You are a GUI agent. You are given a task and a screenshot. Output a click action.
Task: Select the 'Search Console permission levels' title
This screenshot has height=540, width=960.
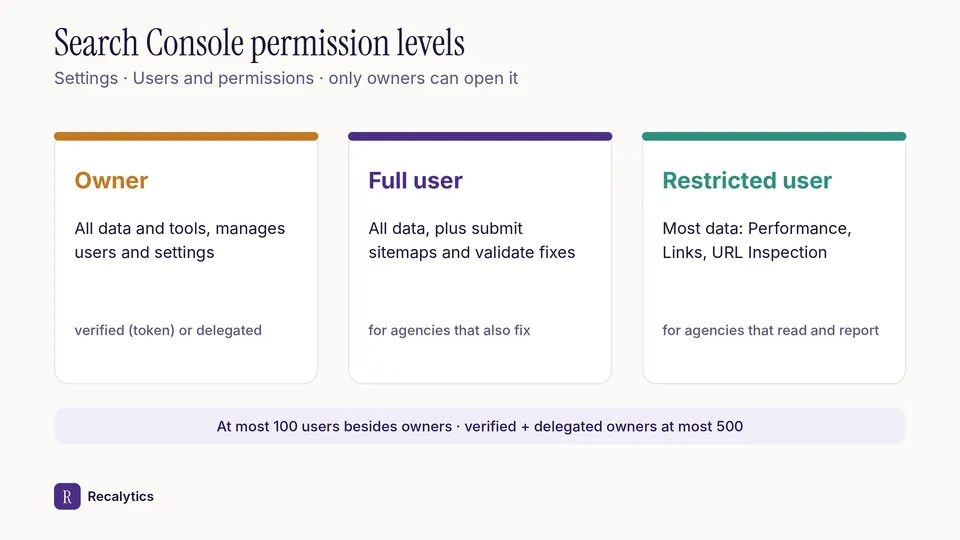point(259,43)
